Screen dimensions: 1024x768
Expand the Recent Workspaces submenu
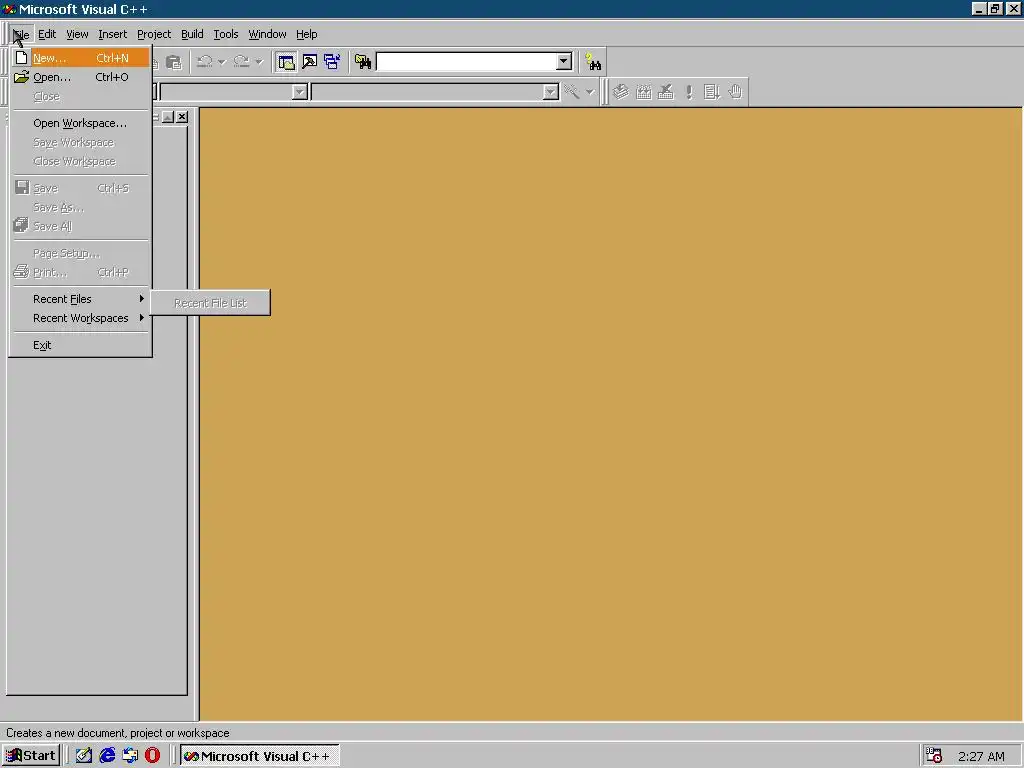tap(80, 318)
